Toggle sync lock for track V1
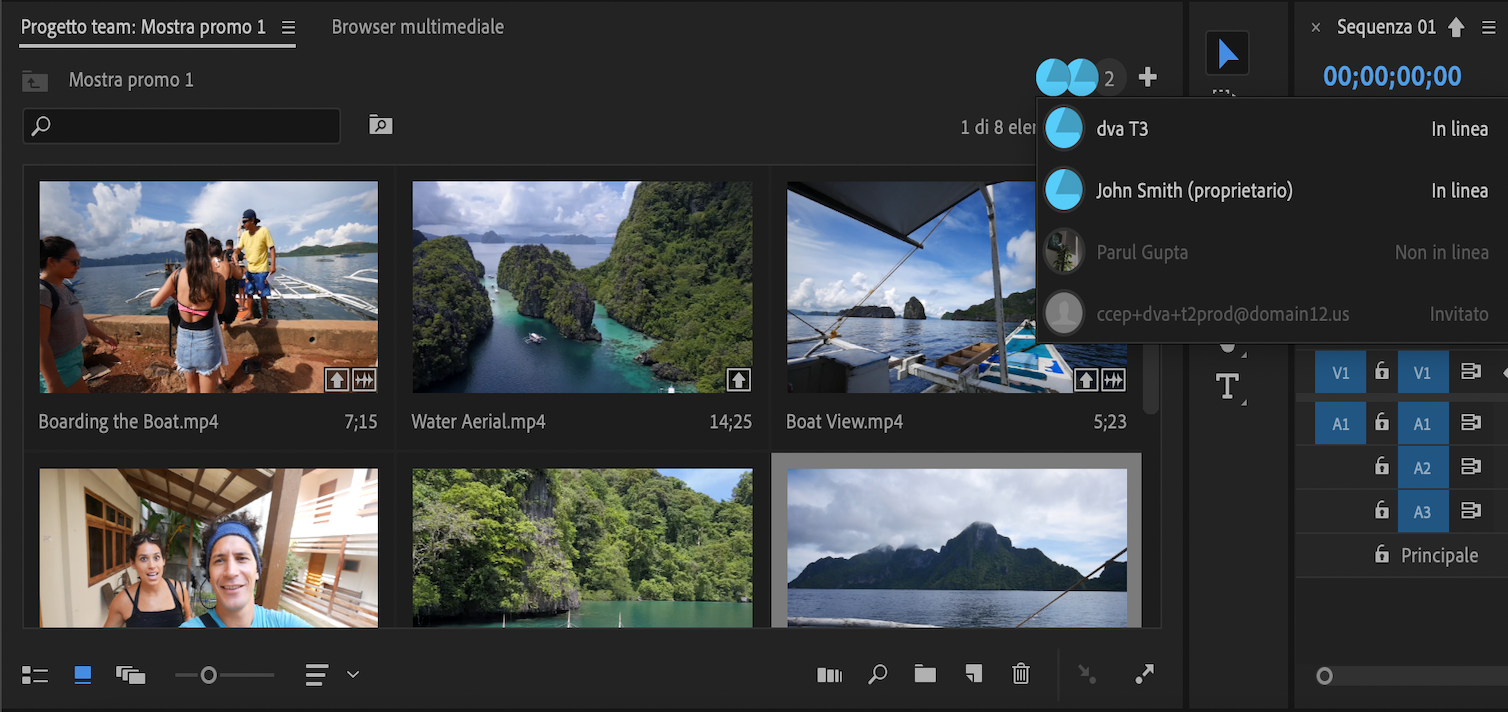Image resolution: width=1508 pixels, height=712 pixels. (1470, 372)
